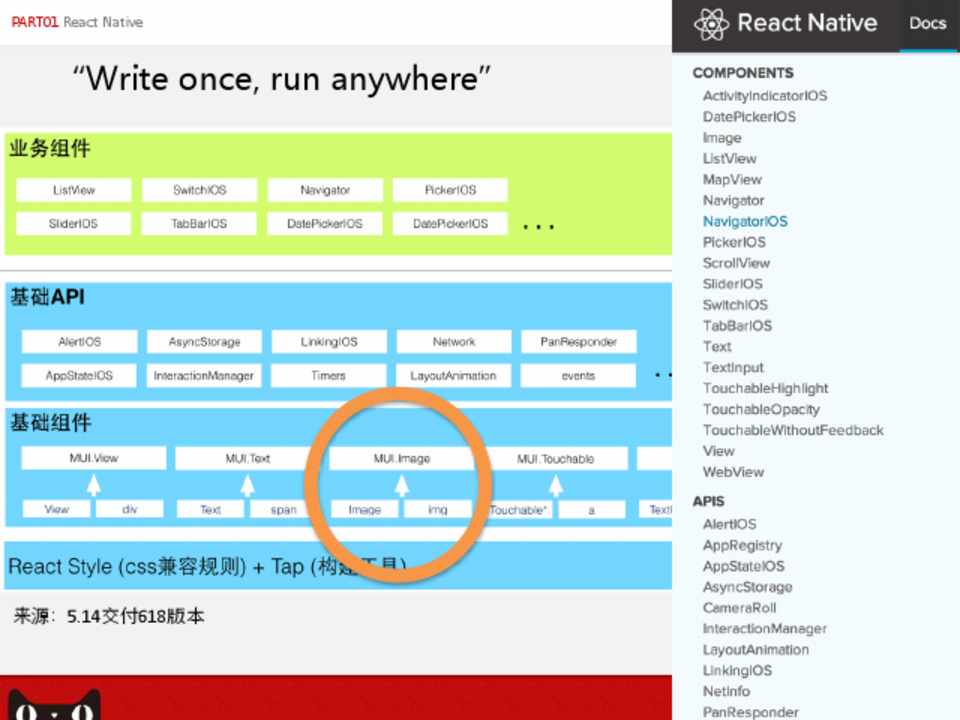Open the CameraRoll API link
The image size is (960, 720).
[739, 608]
